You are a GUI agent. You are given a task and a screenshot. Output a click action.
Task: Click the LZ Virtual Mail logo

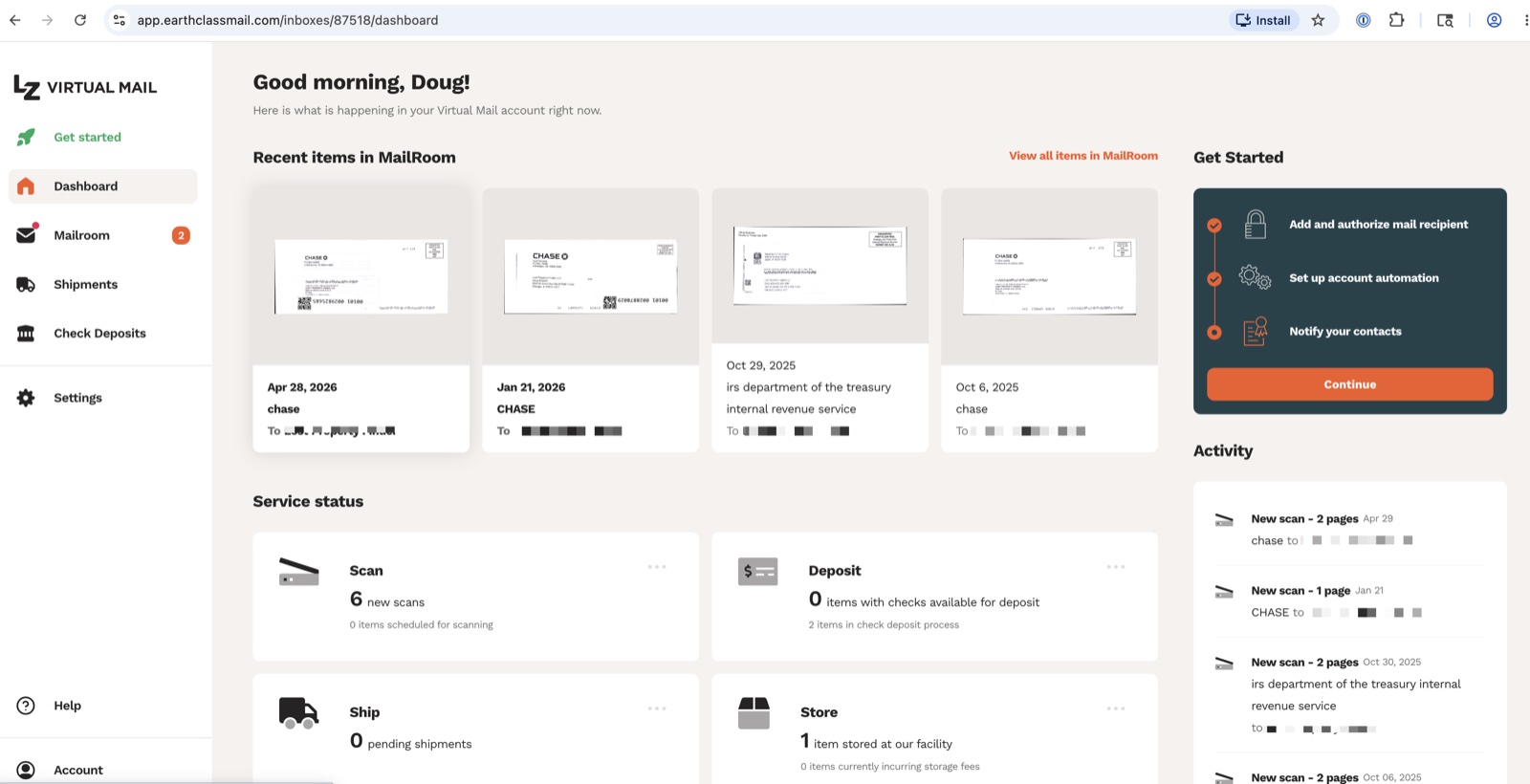[85, 87]
